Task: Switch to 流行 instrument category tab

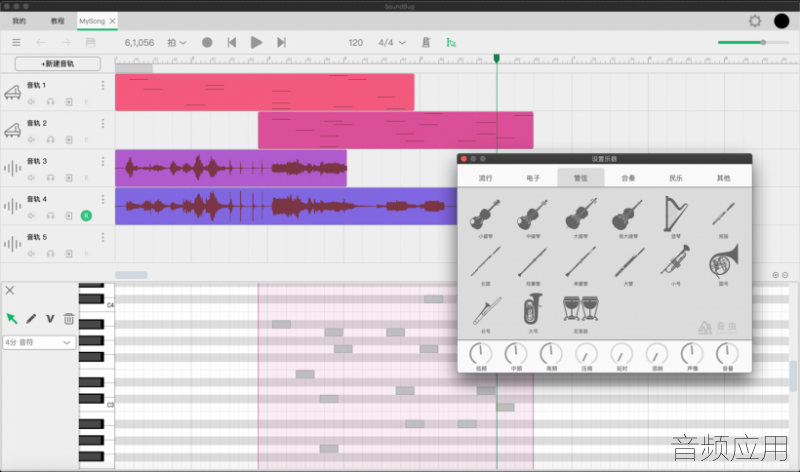Action: point(485,178)
